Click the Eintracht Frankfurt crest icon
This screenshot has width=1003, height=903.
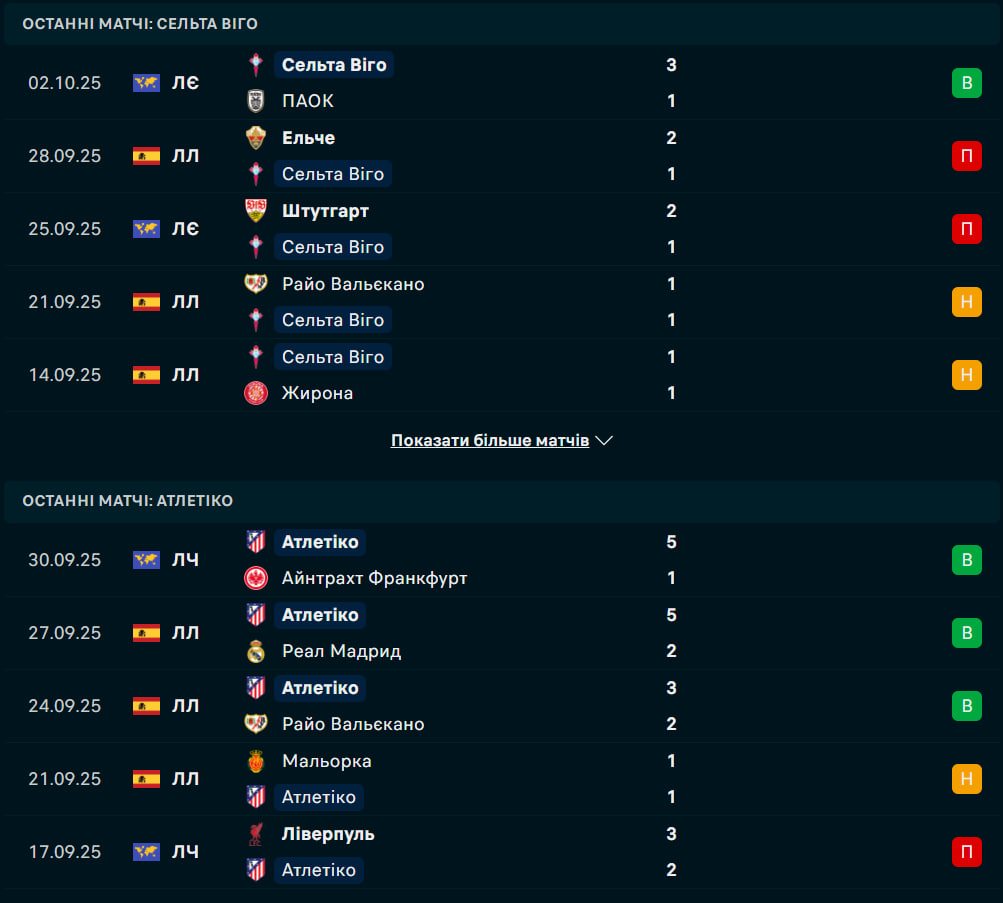(256, 578)
